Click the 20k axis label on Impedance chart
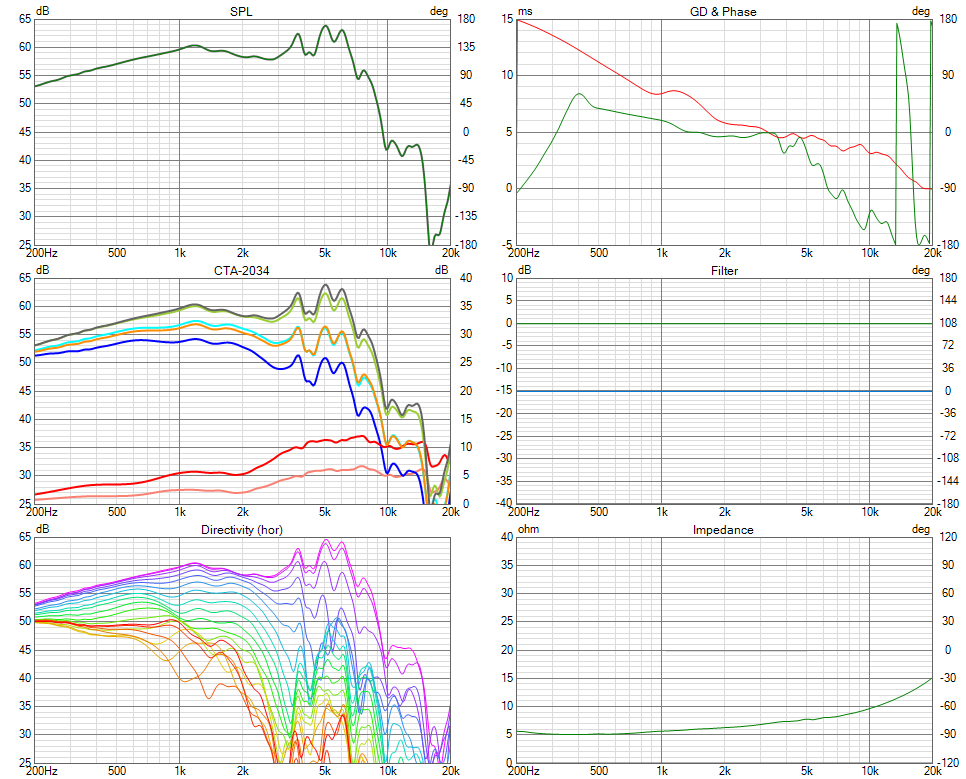Image resolution: width=966 pixels, height=779 pixels. pos(932,770)
